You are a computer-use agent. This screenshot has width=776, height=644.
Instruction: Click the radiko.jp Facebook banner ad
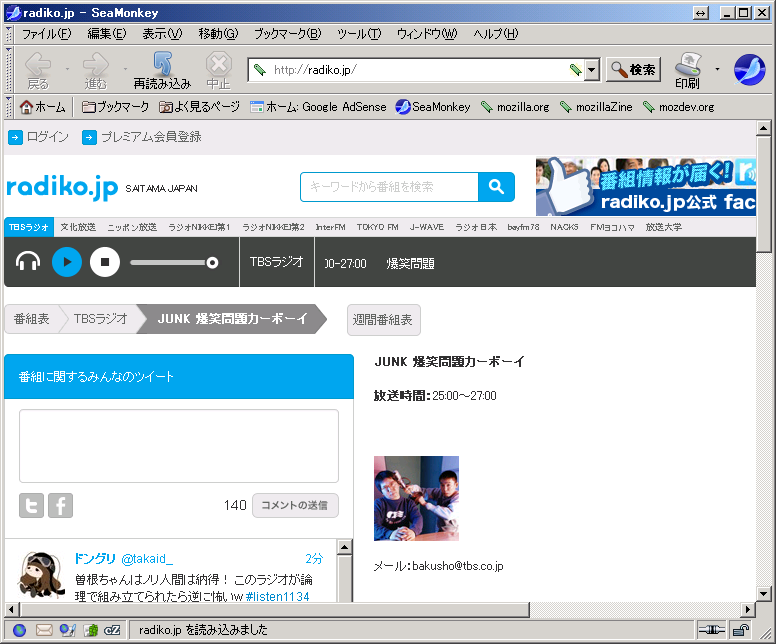tap(645, 187)
